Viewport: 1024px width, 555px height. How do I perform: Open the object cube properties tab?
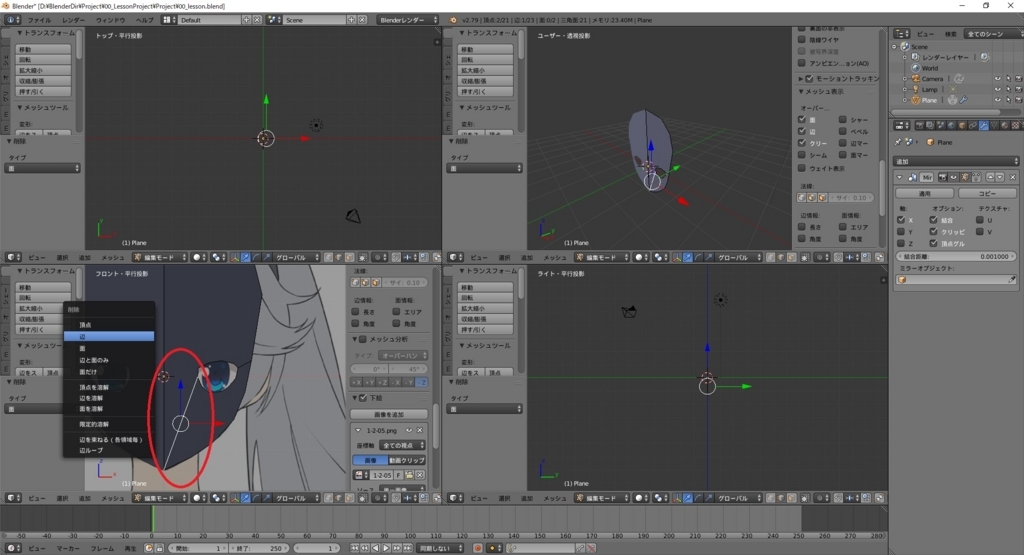962,125
